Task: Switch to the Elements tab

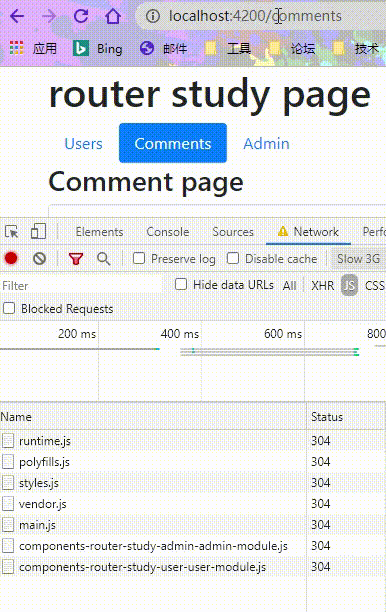Action: tap(100, 232)
